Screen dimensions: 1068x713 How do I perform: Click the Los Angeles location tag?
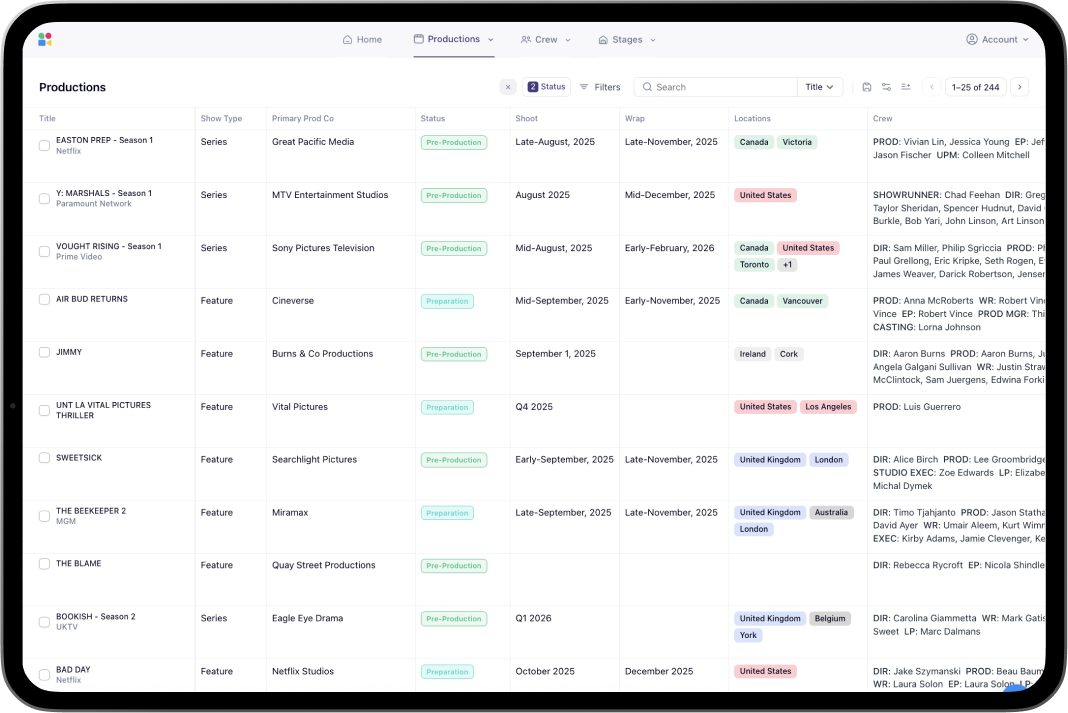point(828,407)
